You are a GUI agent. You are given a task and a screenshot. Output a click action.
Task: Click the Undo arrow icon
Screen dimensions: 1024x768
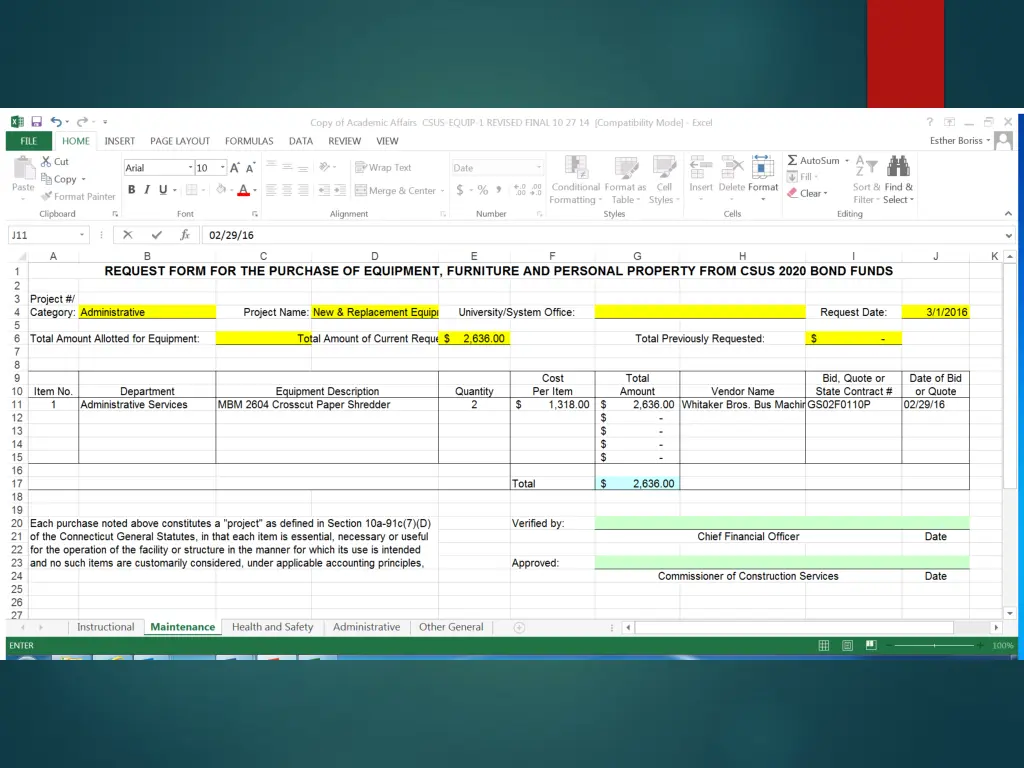(57, 122)
